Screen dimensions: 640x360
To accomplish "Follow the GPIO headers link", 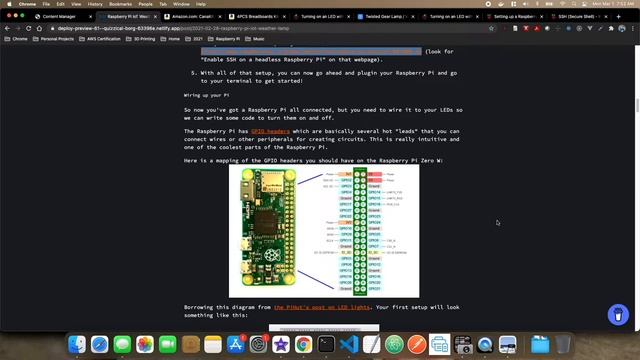I will (270, 131).
